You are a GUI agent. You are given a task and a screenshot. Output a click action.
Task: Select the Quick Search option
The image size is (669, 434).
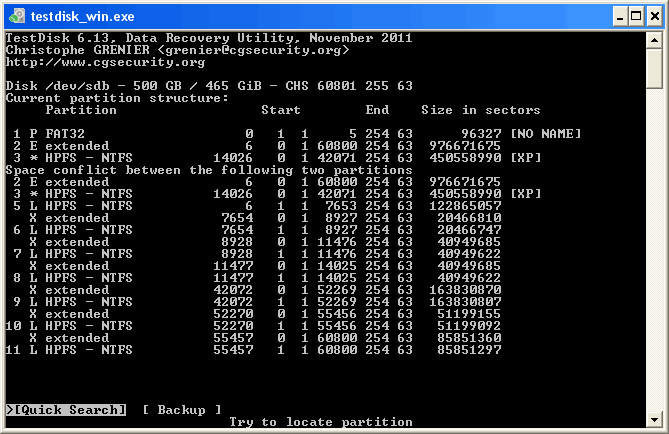66,410
